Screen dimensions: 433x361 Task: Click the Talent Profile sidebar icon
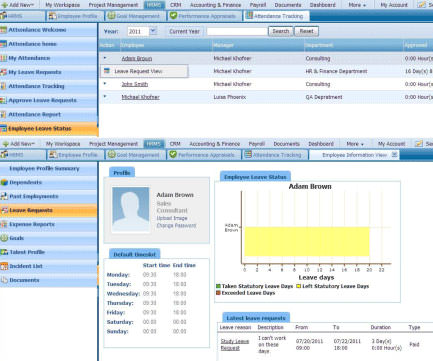pos(4,252)
